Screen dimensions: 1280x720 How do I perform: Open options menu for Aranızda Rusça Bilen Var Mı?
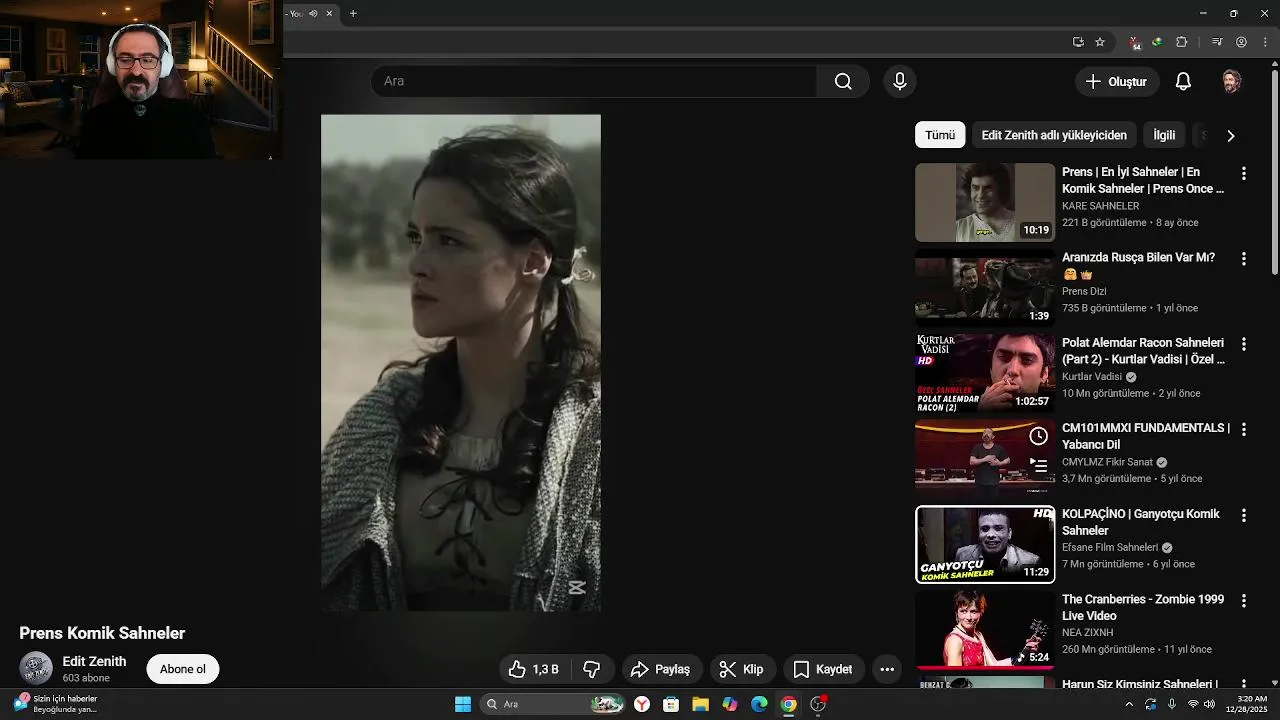tap(1244, 258)
